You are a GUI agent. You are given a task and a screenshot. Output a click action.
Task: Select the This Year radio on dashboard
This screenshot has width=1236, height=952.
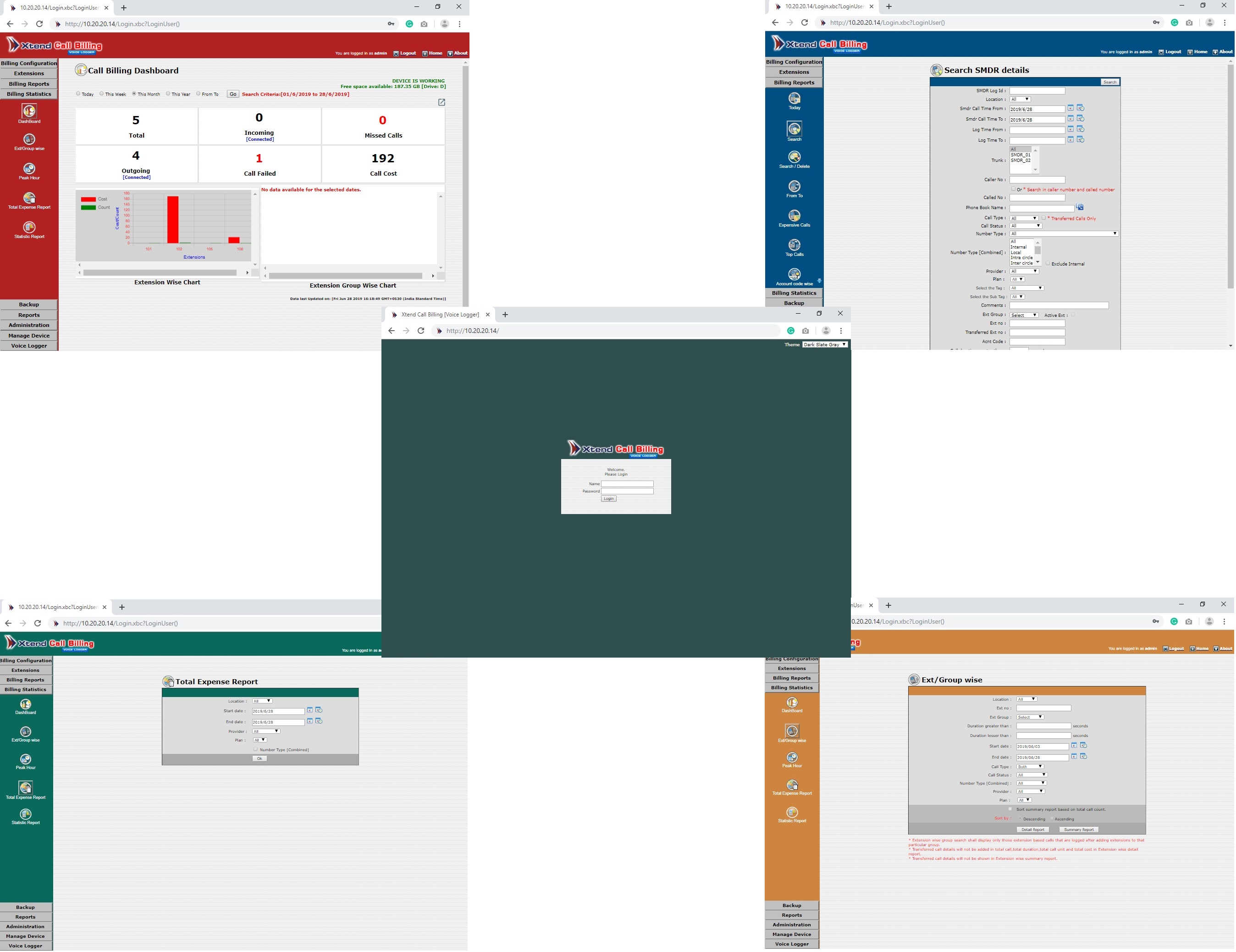tap(168, 94)
